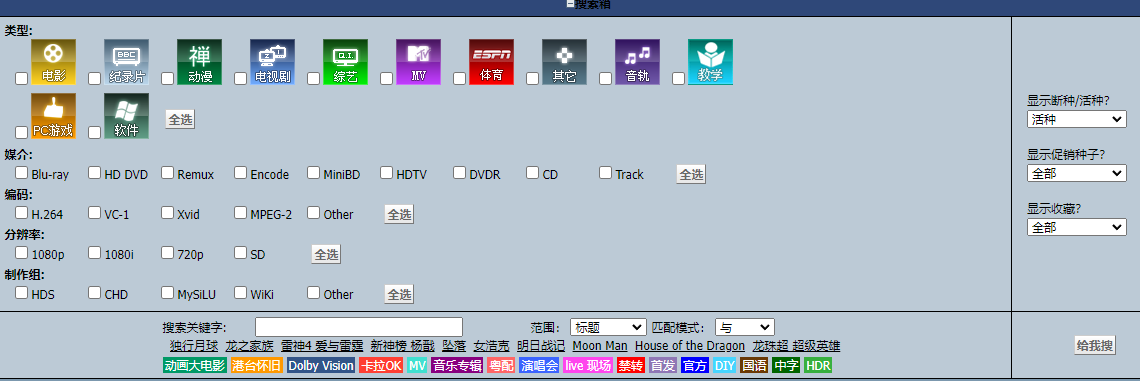Click the PC游戏 game category icon
Viewport: 1140px width, 381px height.
coord(53,116)
